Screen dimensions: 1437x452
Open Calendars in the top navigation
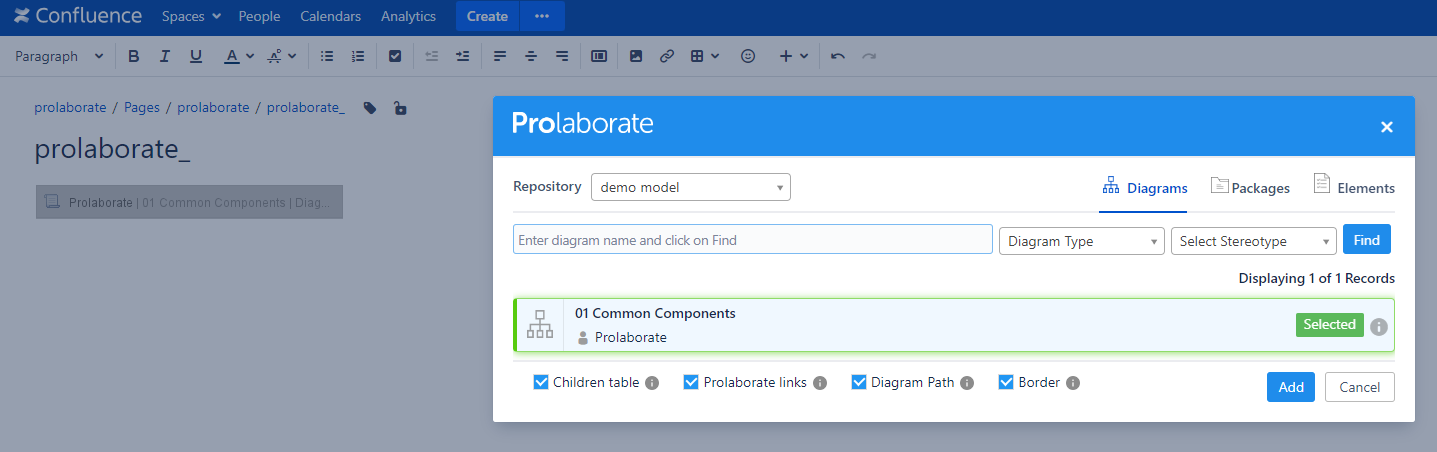[330, 16]
